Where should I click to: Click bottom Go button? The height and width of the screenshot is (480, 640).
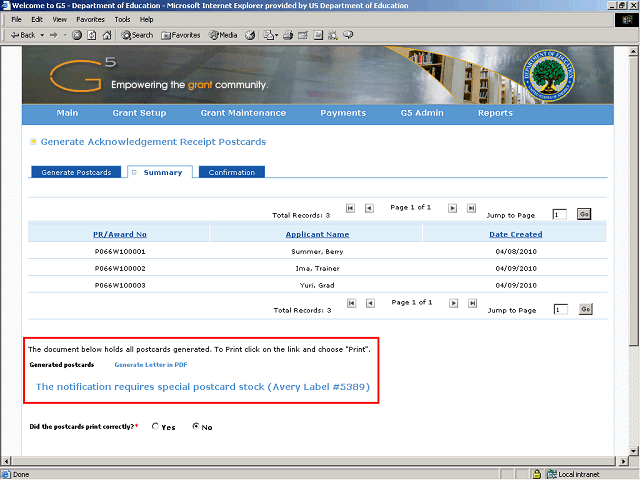pos(586,309)
